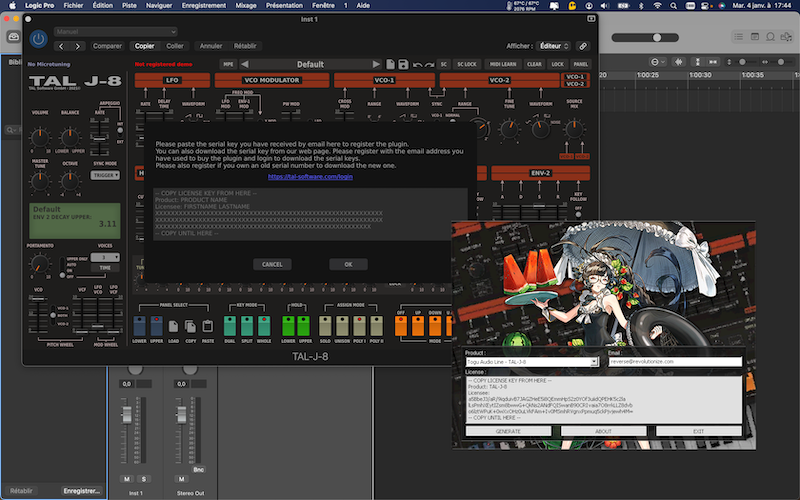Open Logic's note pads icon
Viewport: 800px width, 500px height.
(x=755, y=37)
